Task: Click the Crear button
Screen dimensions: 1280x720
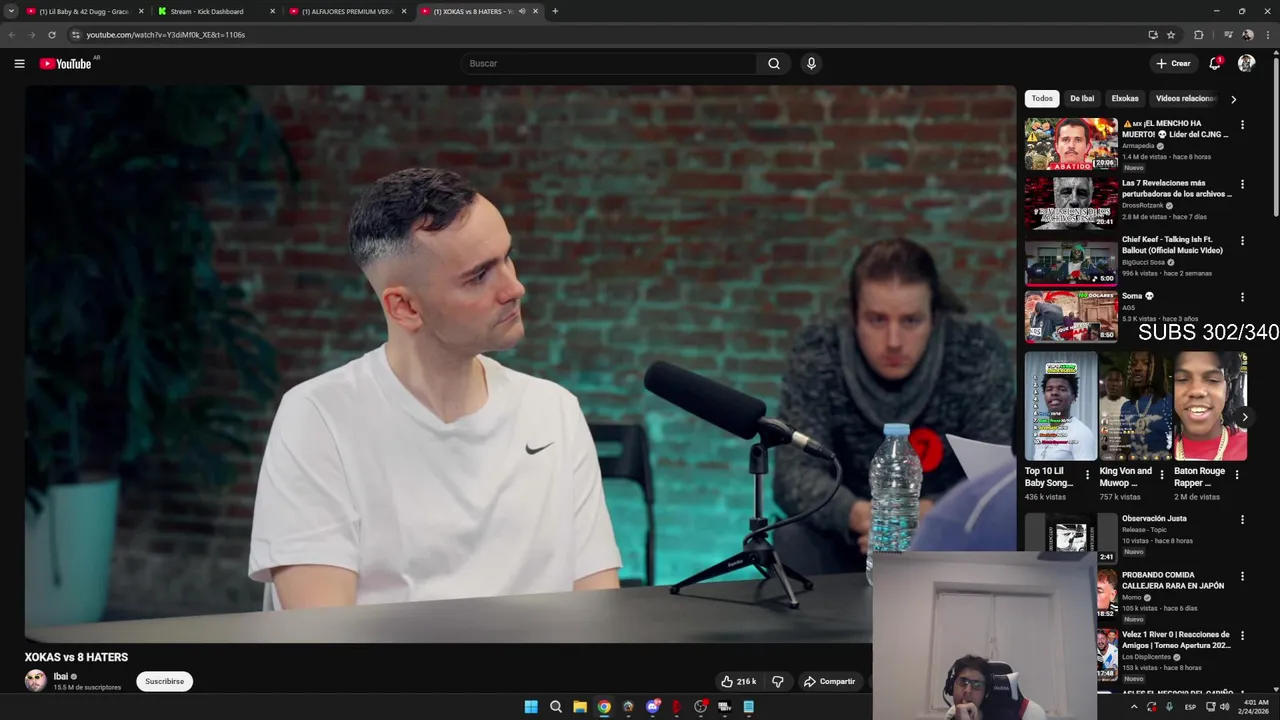Action: click(1173, 64)
